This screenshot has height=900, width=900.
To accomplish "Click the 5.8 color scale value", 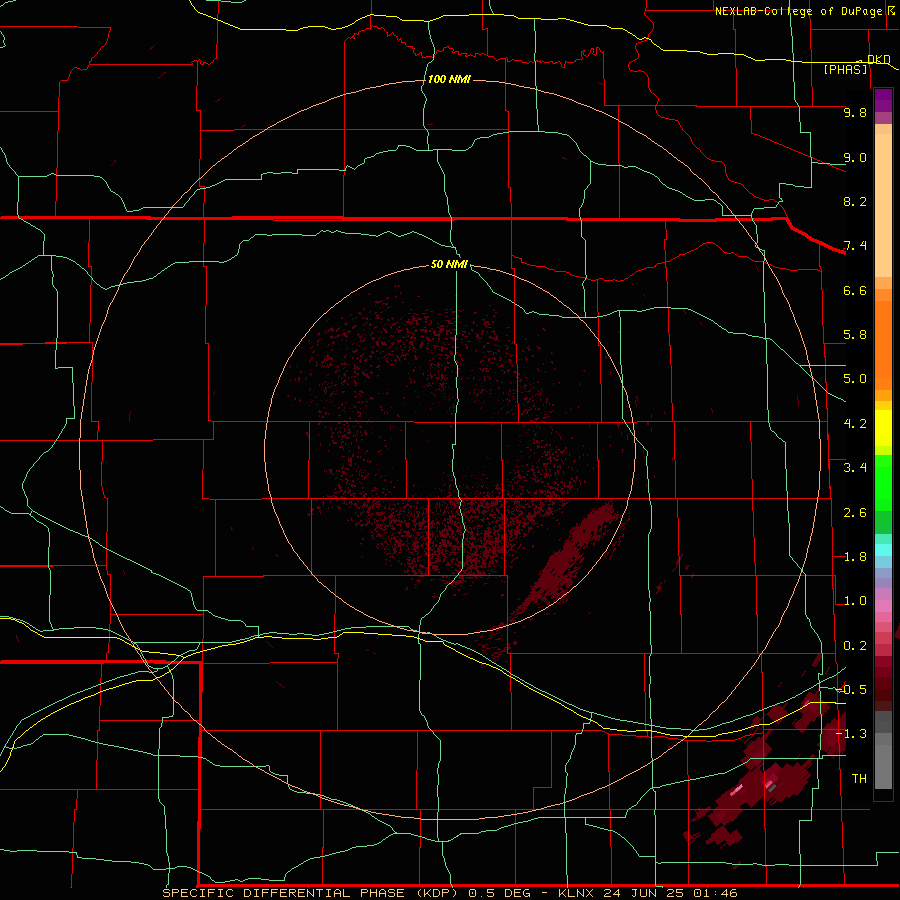I will point(855,335).
